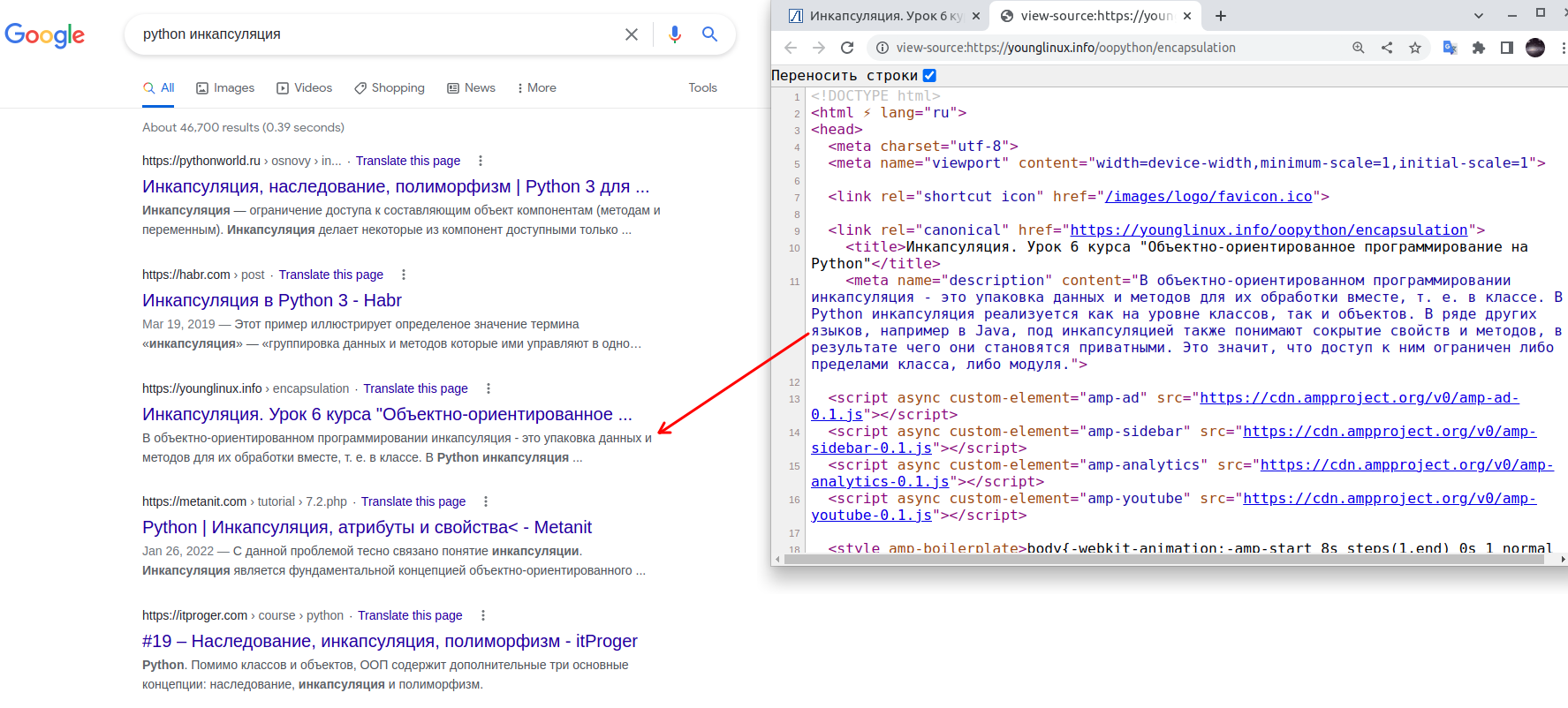Go forward in the view-source browser window
Image resolution: width=1568 pixels, height=708 pixels.
(x=819, y=48)
